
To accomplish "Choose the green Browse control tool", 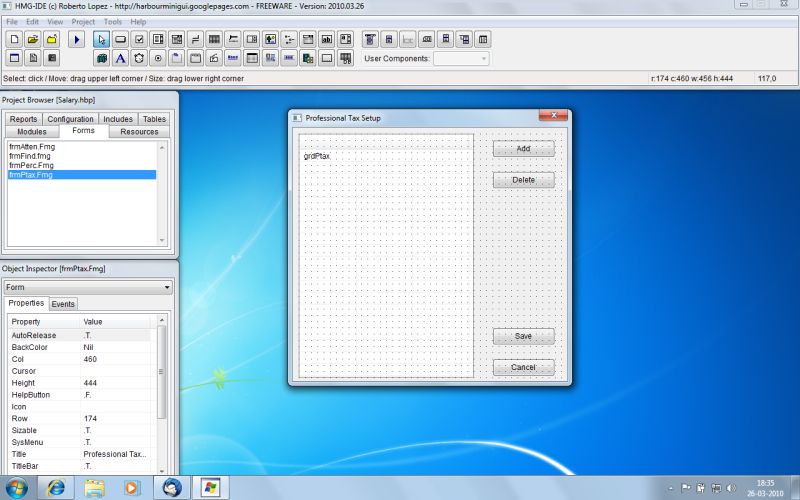I will tap(102, 58).
